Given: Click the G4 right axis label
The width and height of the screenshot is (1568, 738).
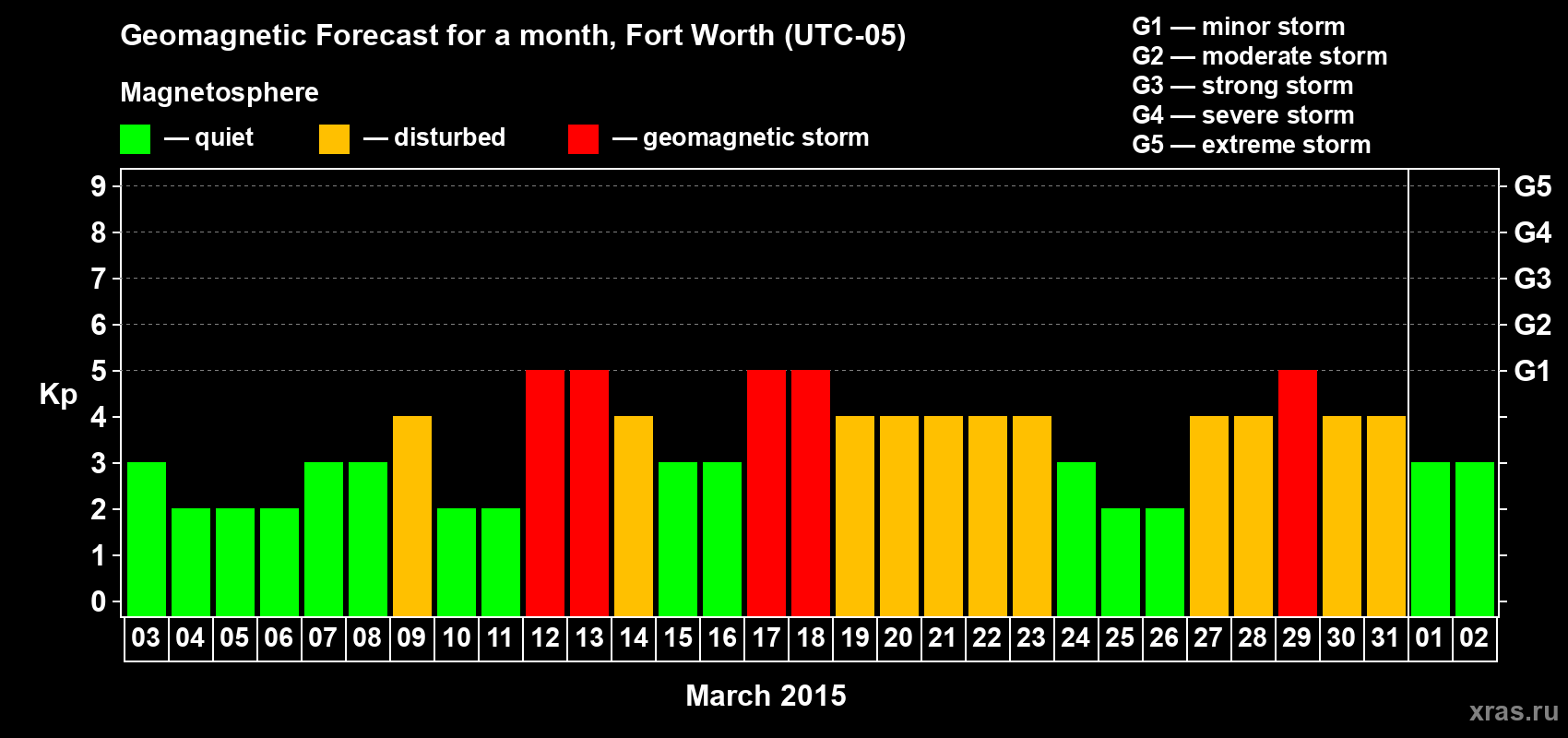Looking at the screenshot, I should (x=1533, y=232).
